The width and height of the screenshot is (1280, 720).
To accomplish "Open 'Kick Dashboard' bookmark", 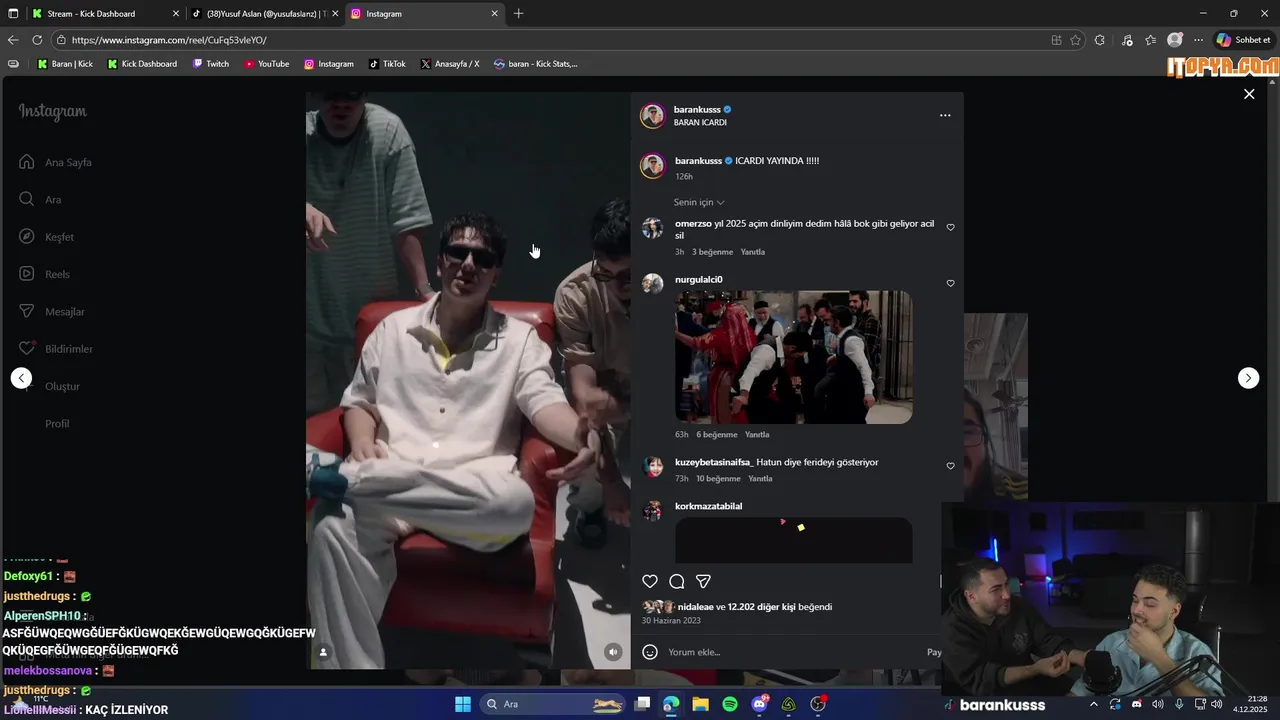I will tap(141, 64).
